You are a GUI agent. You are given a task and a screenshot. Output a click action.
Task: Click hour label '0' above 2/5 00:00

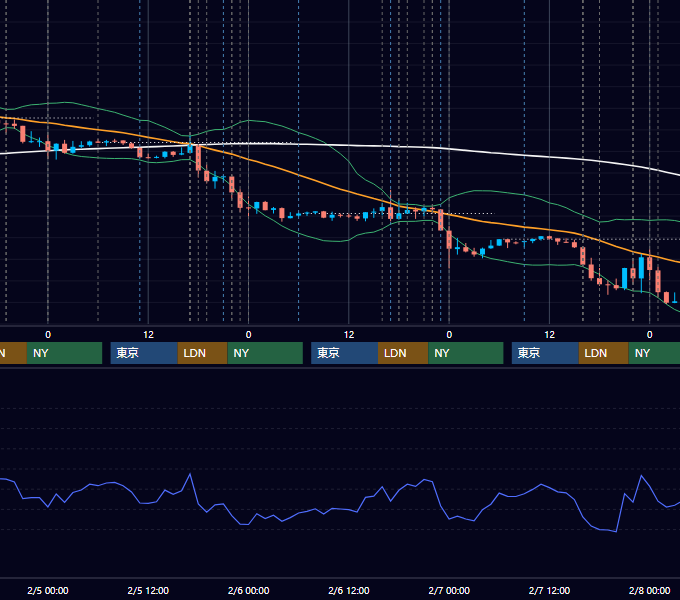pos(48,335)
